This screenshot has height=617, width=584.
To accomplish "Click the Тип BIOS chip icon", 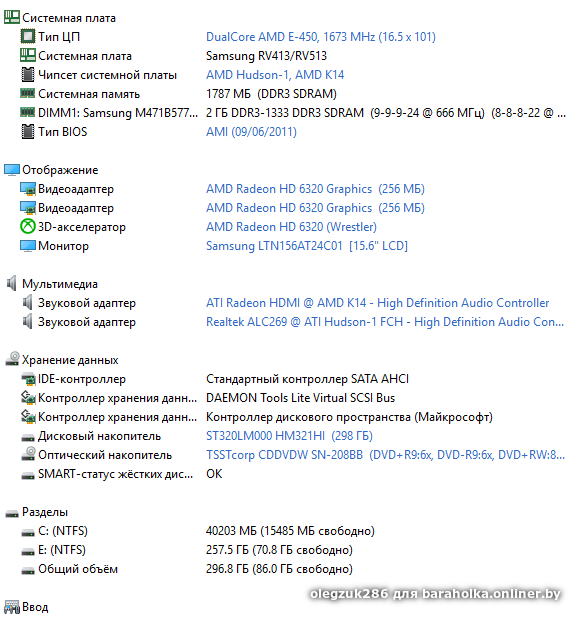I will point(28,131).
